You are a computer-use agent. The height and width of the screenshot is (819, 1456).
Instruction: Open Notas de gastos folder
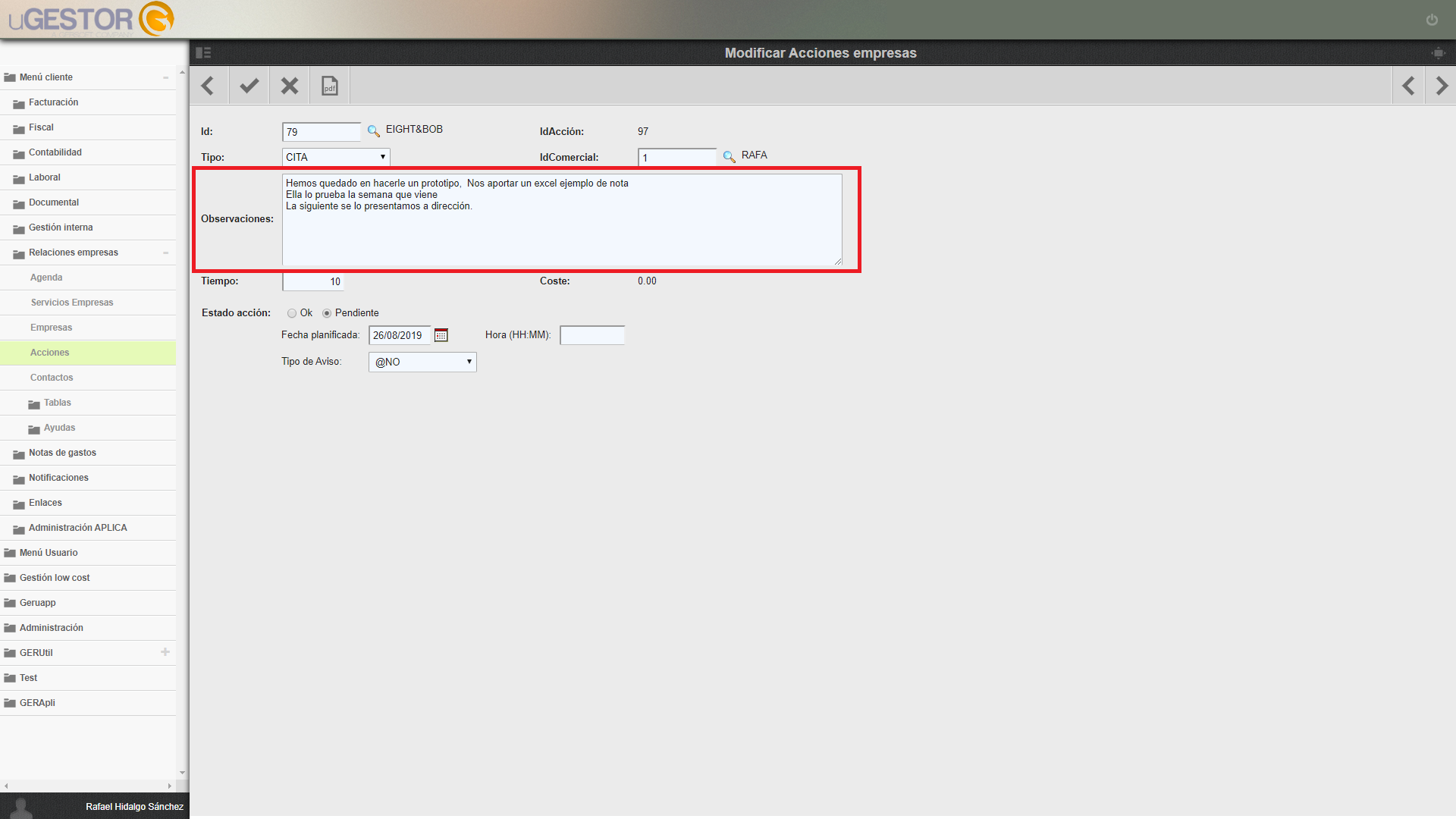[62, 453]
